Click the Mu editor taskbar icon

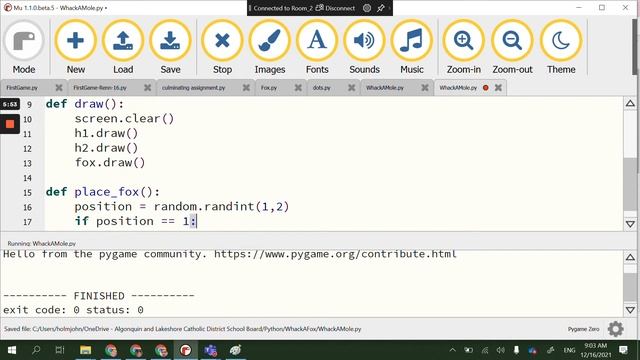click(186, 350)
